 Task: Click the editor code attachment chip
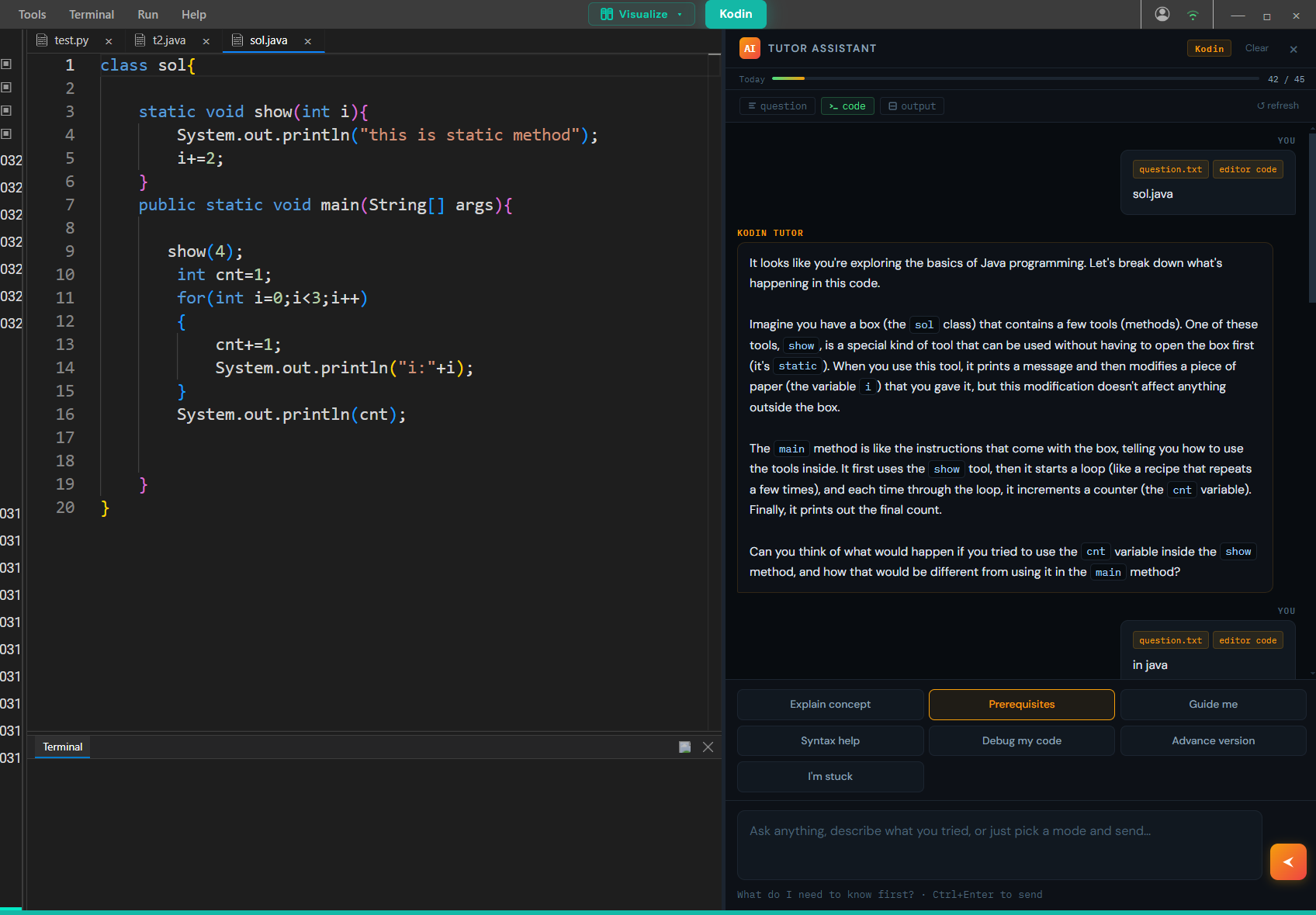point(1248,168)
